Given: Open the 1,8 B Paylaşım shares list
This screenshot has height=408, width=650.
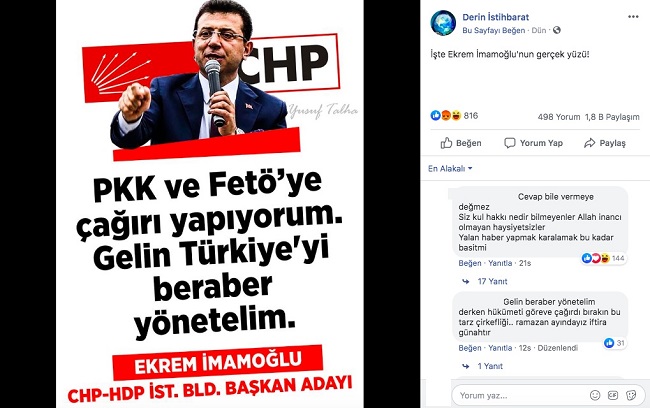Looking at the screenshot, I should pos(612,117).
